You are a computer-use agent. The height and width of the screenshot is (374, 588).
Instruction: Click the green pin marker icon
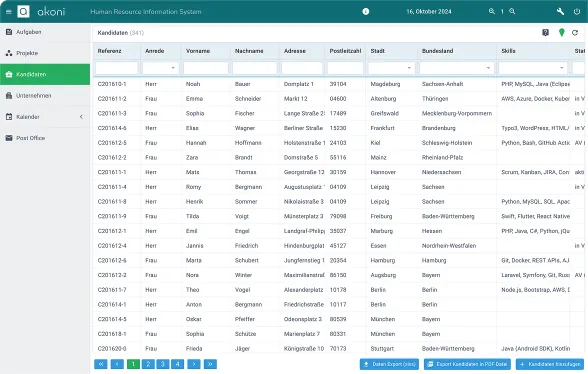(x=561, y=33)
